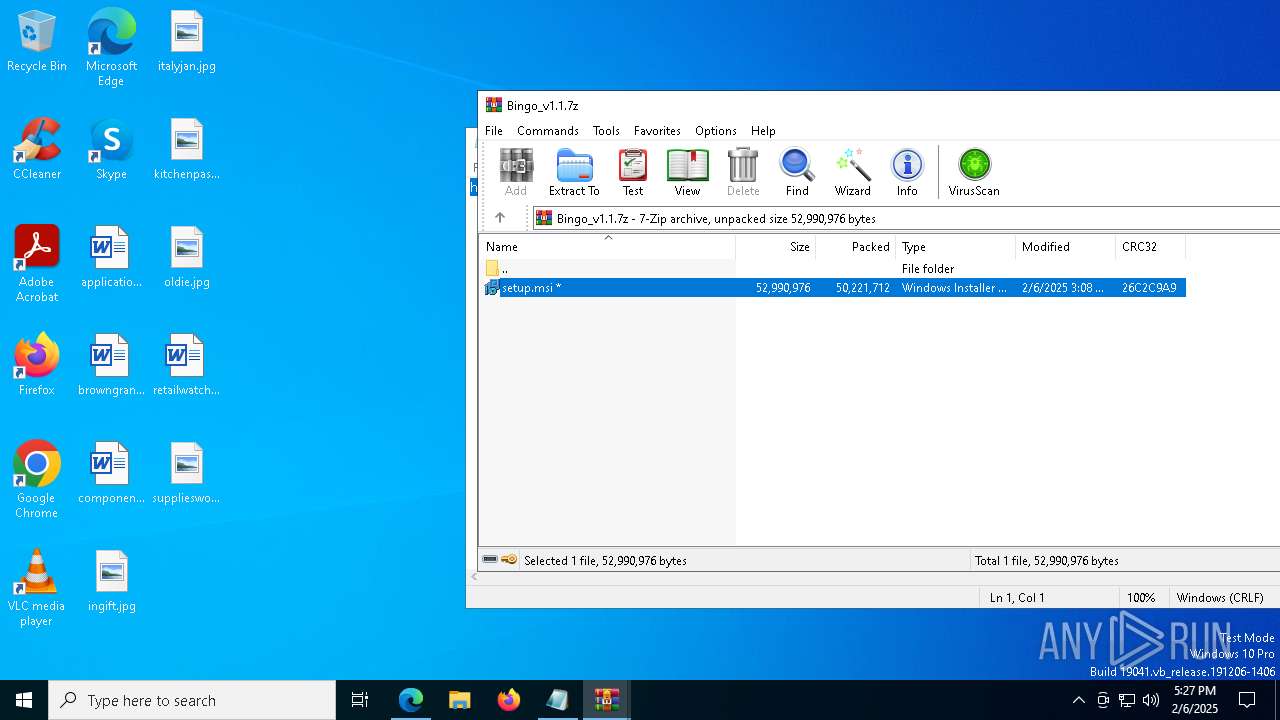Sort the list by Modified column

(x=1066, y=247)
